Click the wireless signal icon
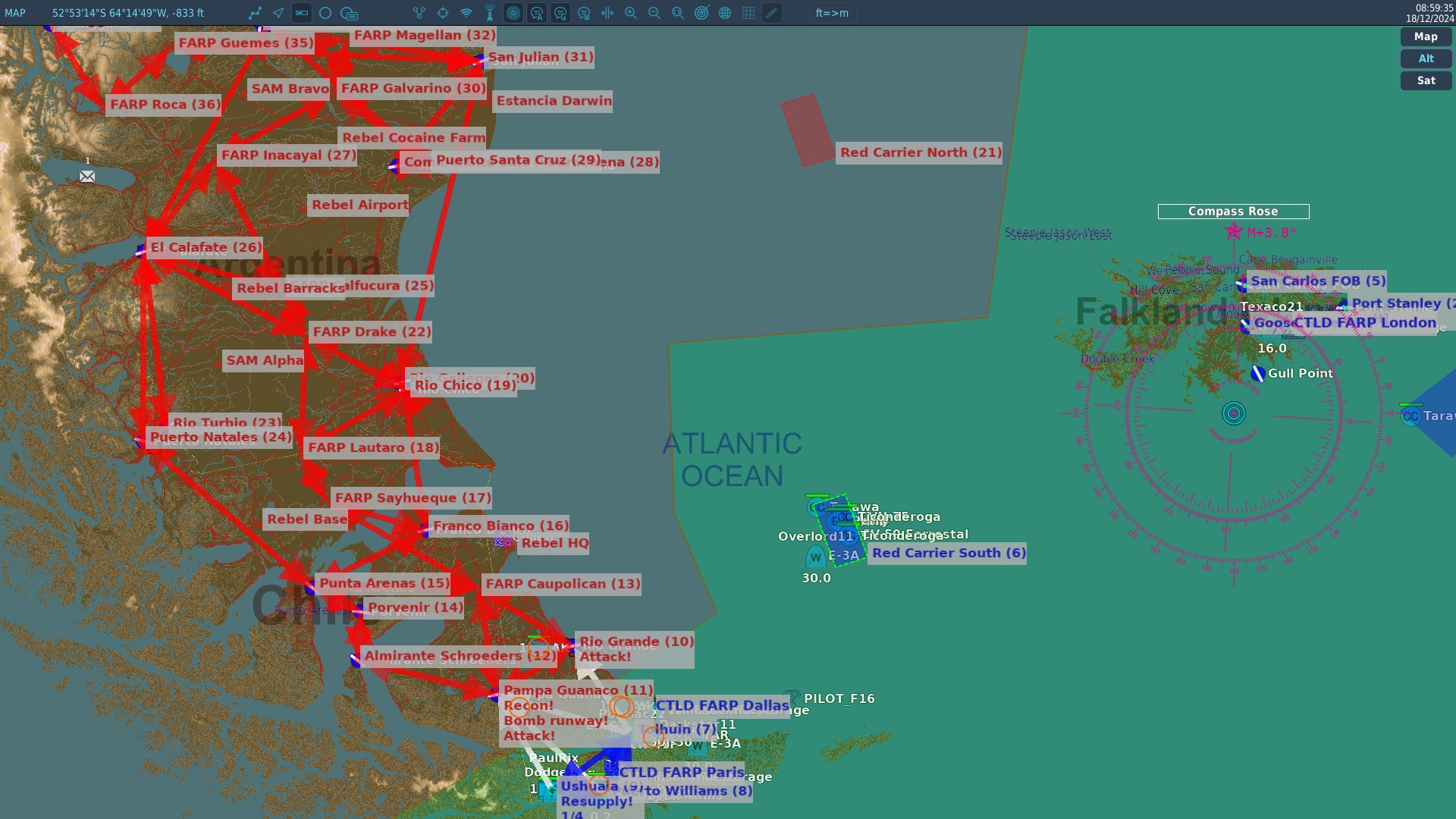Viewport: 1456px width, 819px height. click(466, 13)
